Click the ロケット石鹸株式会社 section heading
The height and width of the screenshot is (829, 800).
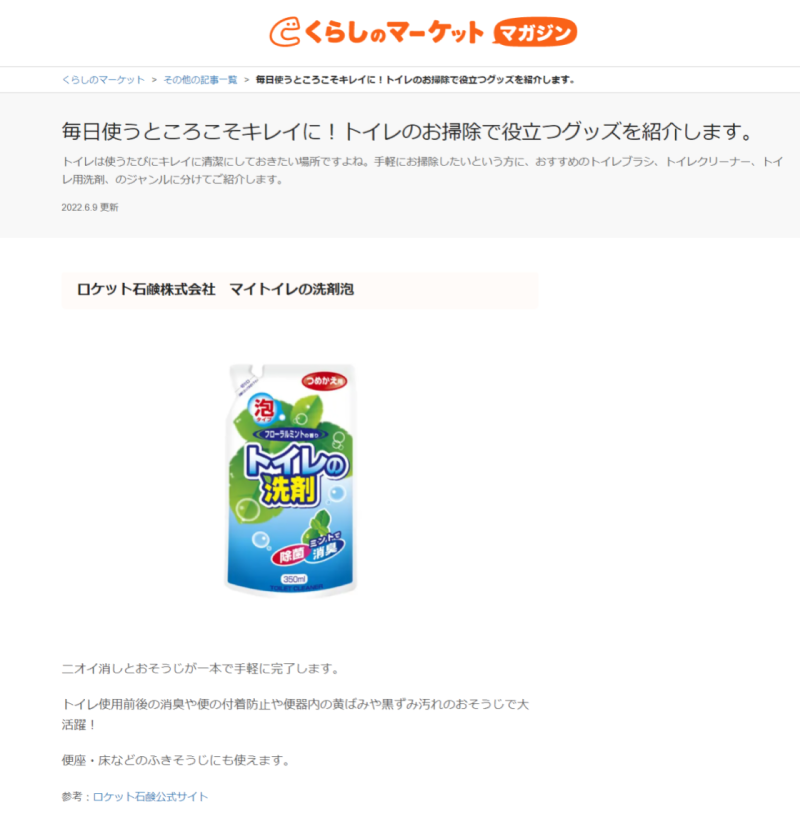(215, 289)
